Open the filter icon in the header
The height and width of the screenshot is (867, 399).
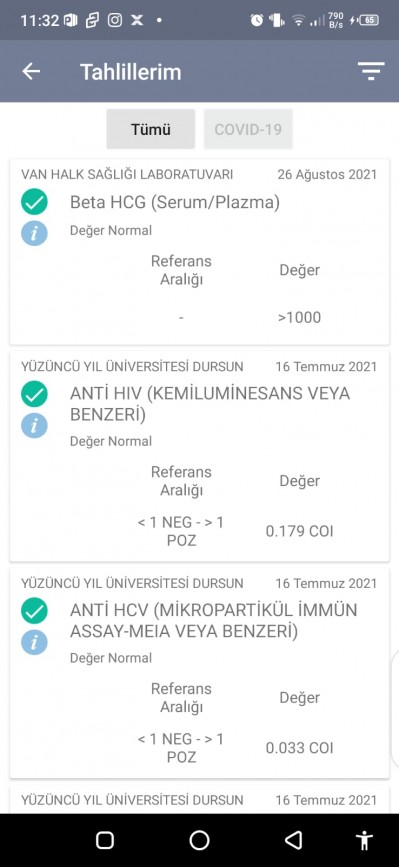coord(371,71)
